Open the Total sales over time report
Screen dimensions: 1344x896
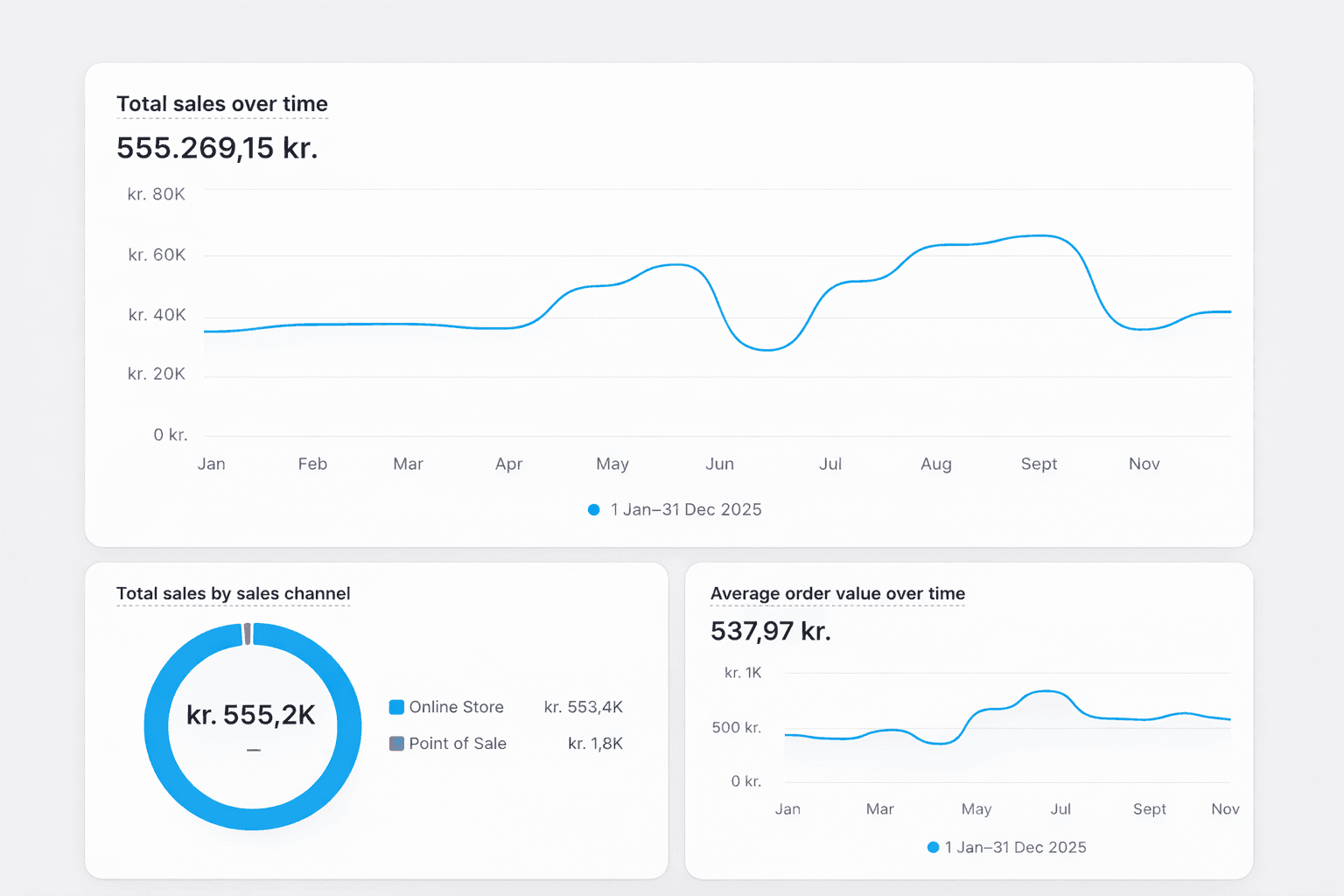tap(222, 103)
